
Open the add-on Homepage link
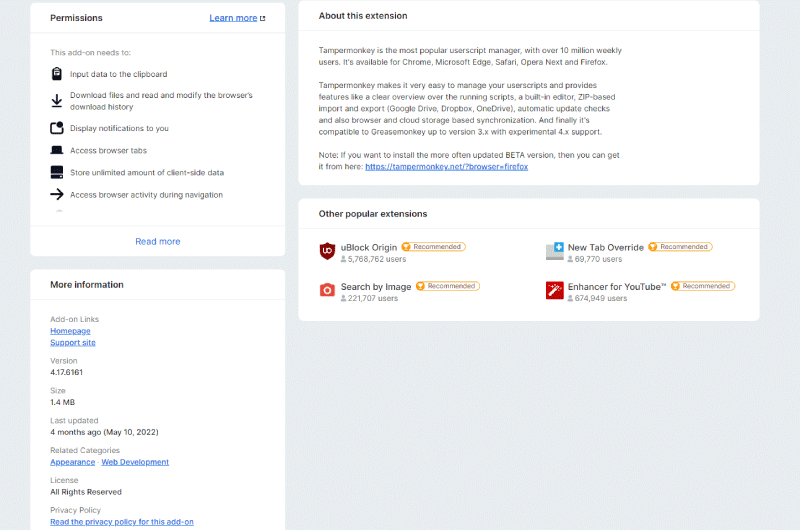coord(70,331)
